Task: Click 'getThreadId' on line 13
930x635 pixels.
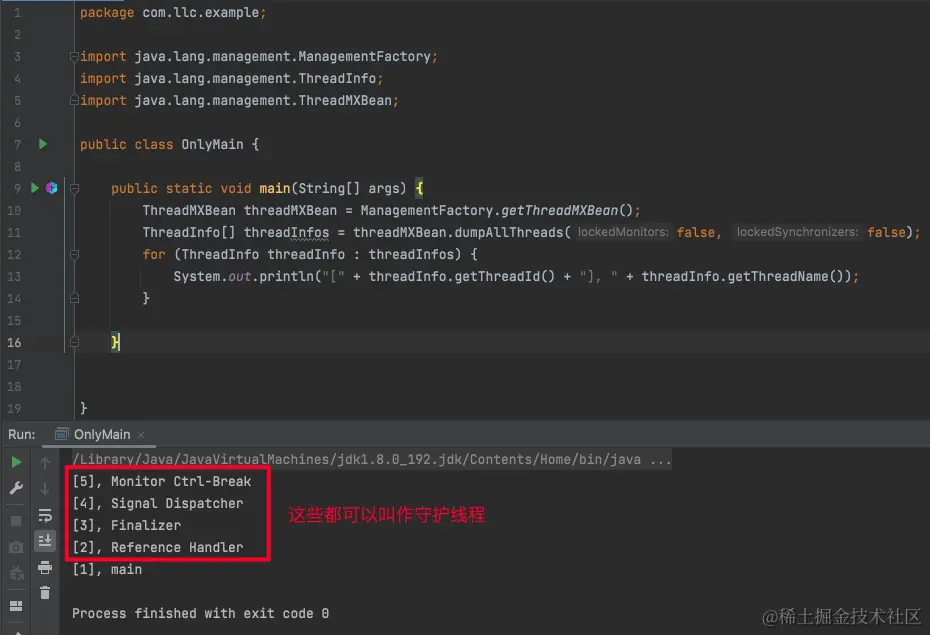Action: click(497, 276)
